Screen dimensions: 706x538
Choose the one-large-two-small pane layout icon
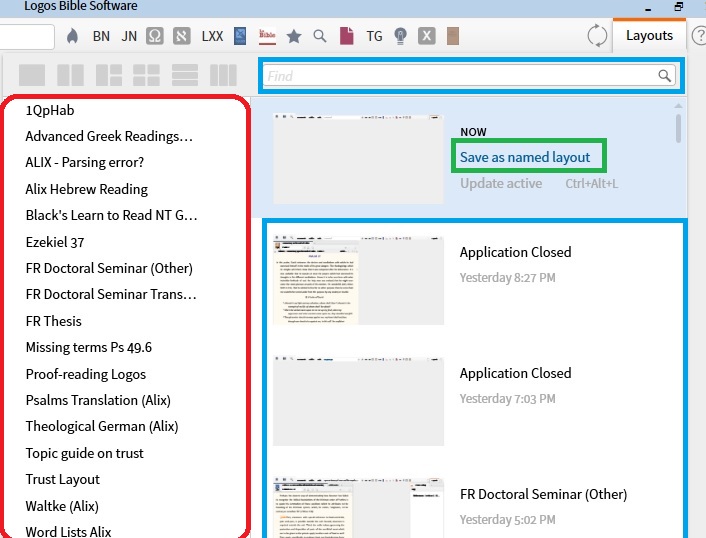pos(109,75)
